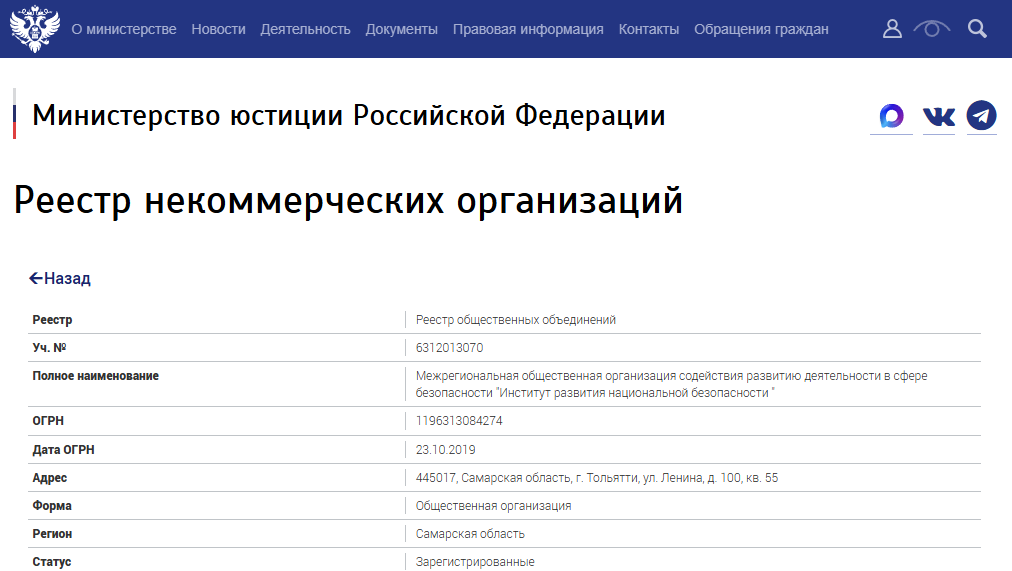Open the user account profile icon
Image resolution: width=1012 pixels, height=571 pixels.
point(892,29)
